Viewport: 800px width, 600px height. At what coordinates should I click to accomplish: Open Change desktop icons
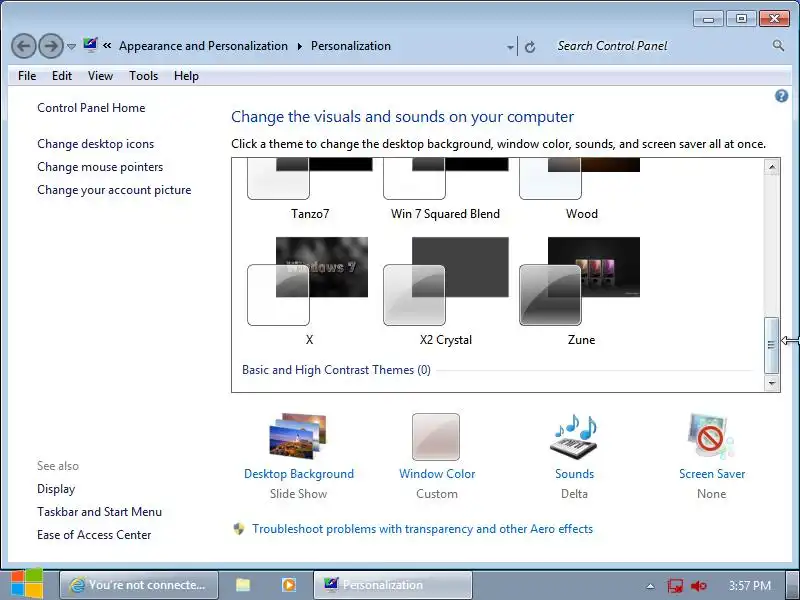click(x=95, y=144)
